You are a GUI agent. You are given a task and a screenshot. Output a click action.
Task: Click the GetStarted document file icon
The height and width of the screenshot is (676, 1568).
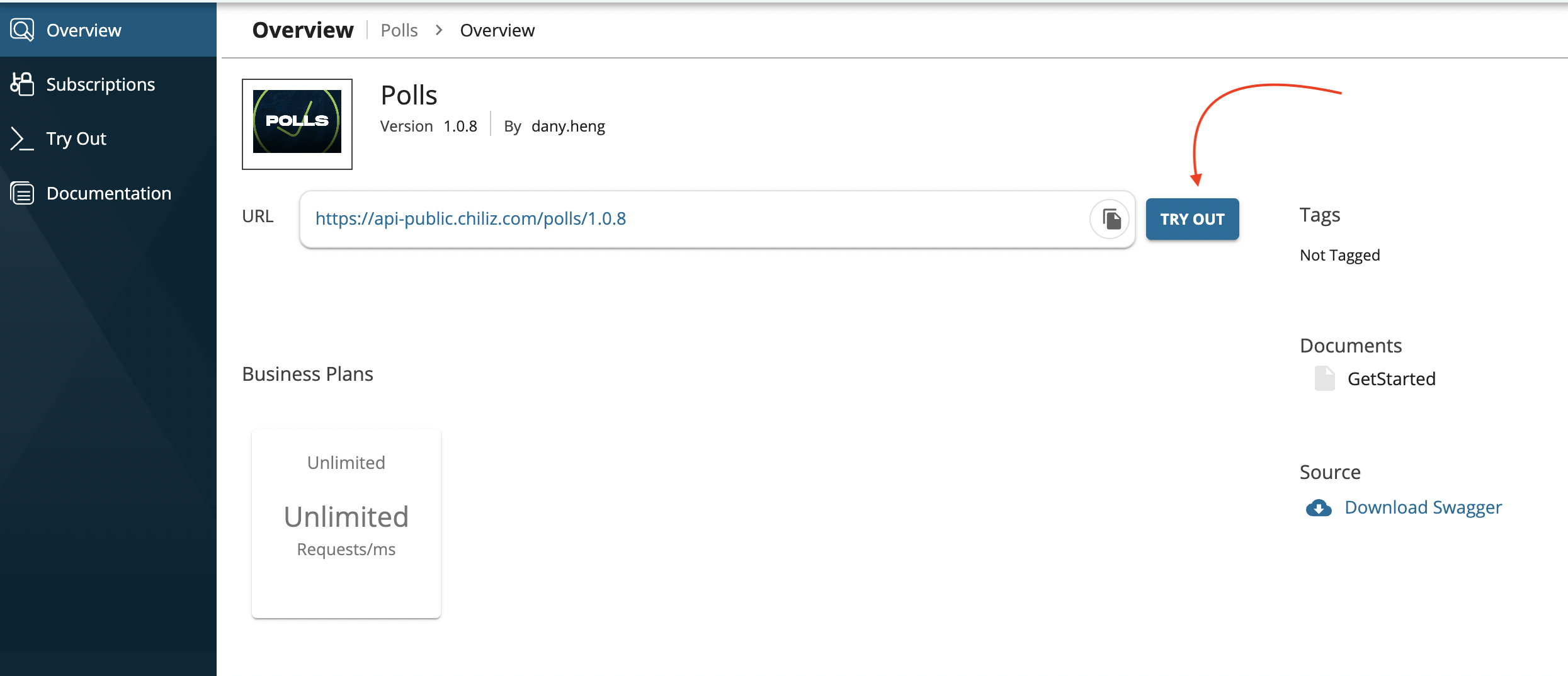click(x=1324, y=379)
